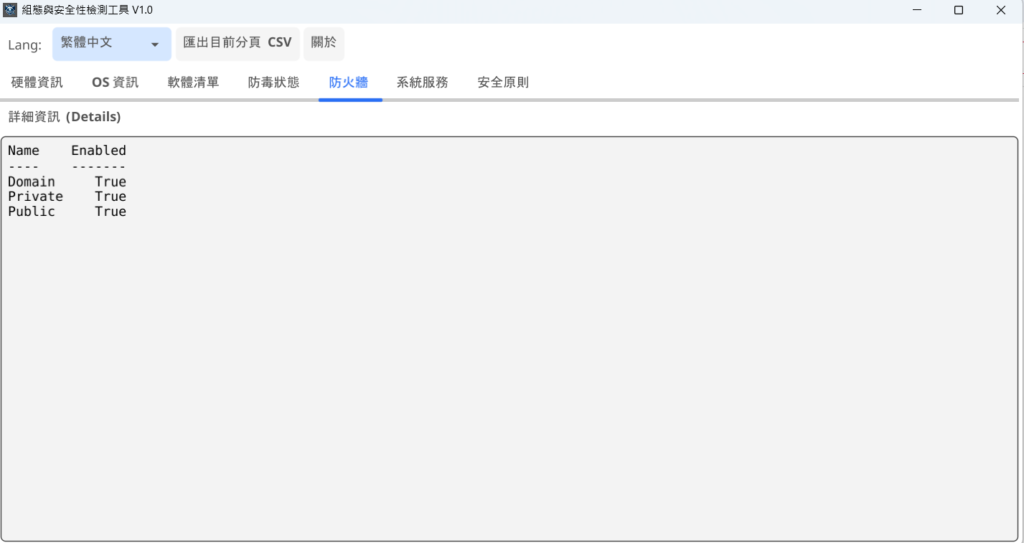This screenshot has height=543, width=1024.
Task: View the 系統服務 tab
Action: coord(422,82)
